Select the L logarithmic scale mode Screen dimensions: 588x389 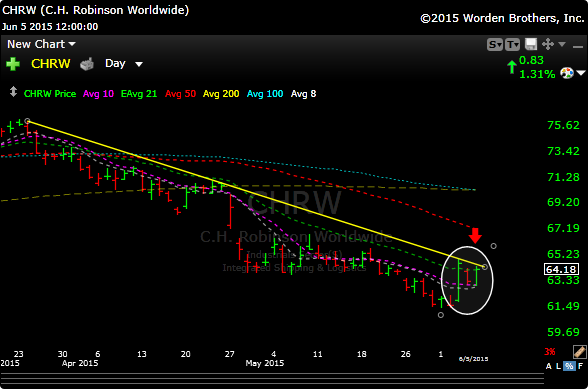(x=558, y=366)
